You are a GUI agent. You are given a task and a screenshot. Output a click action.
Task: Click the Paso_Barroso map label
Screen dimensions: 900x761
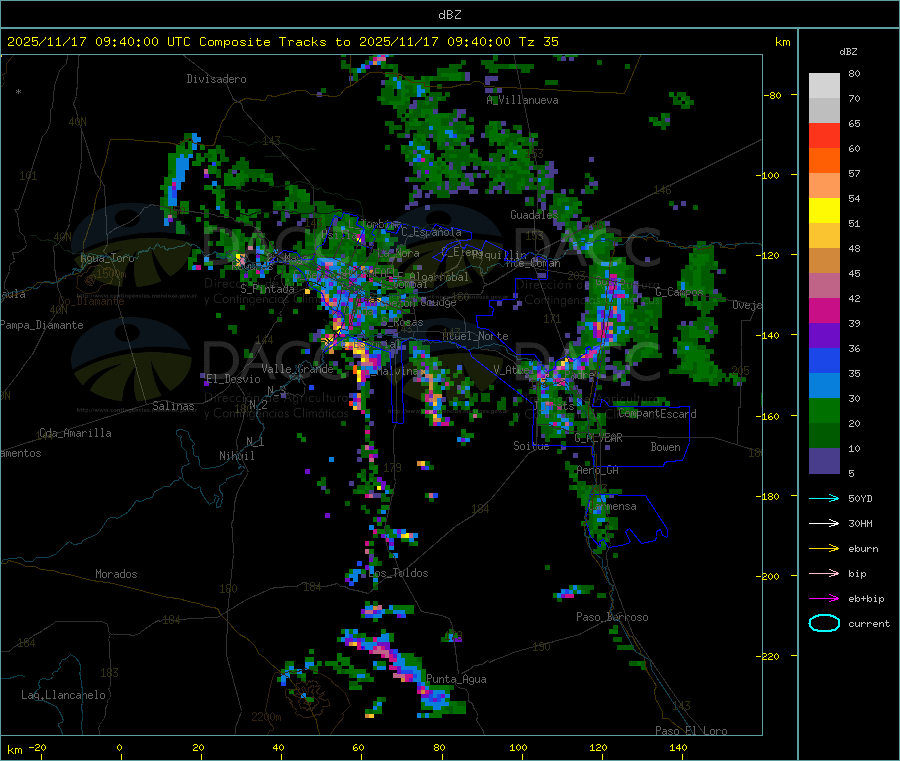612,617
